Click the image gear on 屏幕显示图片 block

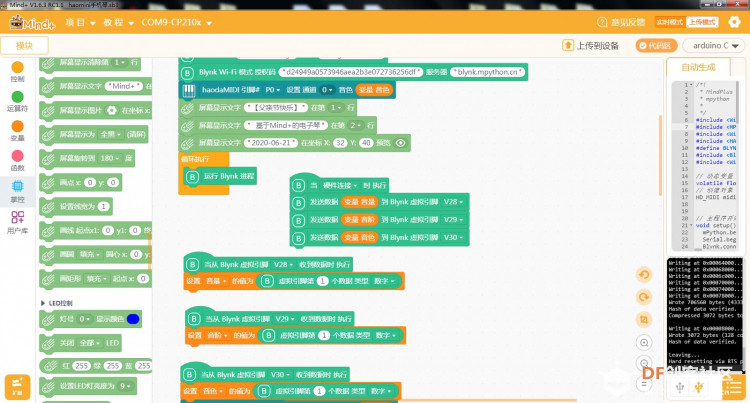(x=111, y=110)
